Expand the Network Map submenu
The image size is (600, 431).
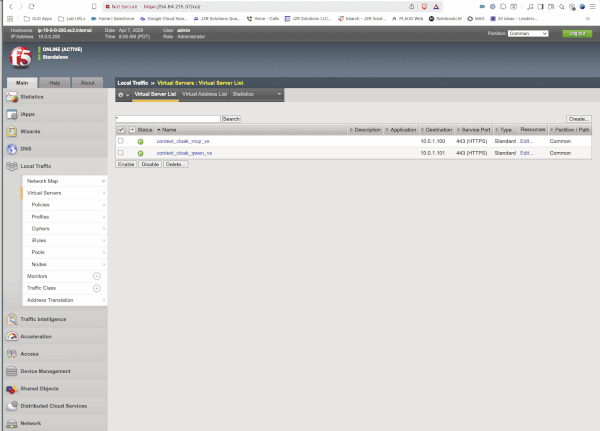pyautogui.click(x=103, y=181)
